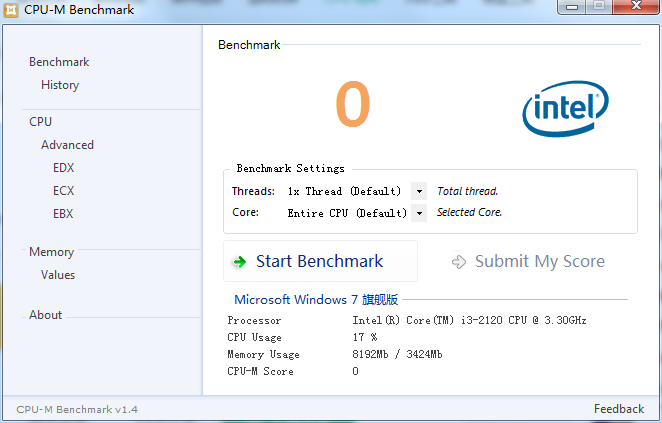Click the CPU-M Score value 0
Viewport: 662px width, 423px height.
tap(355, 371)
